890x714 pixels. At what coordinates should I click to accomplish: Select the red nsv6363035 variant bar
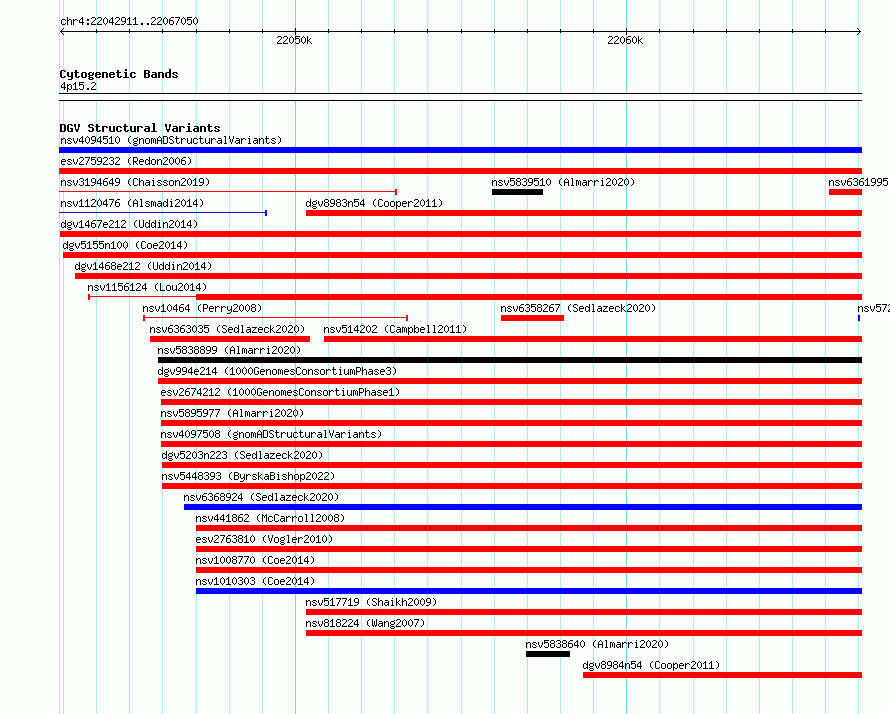click(x=230, y=339)
